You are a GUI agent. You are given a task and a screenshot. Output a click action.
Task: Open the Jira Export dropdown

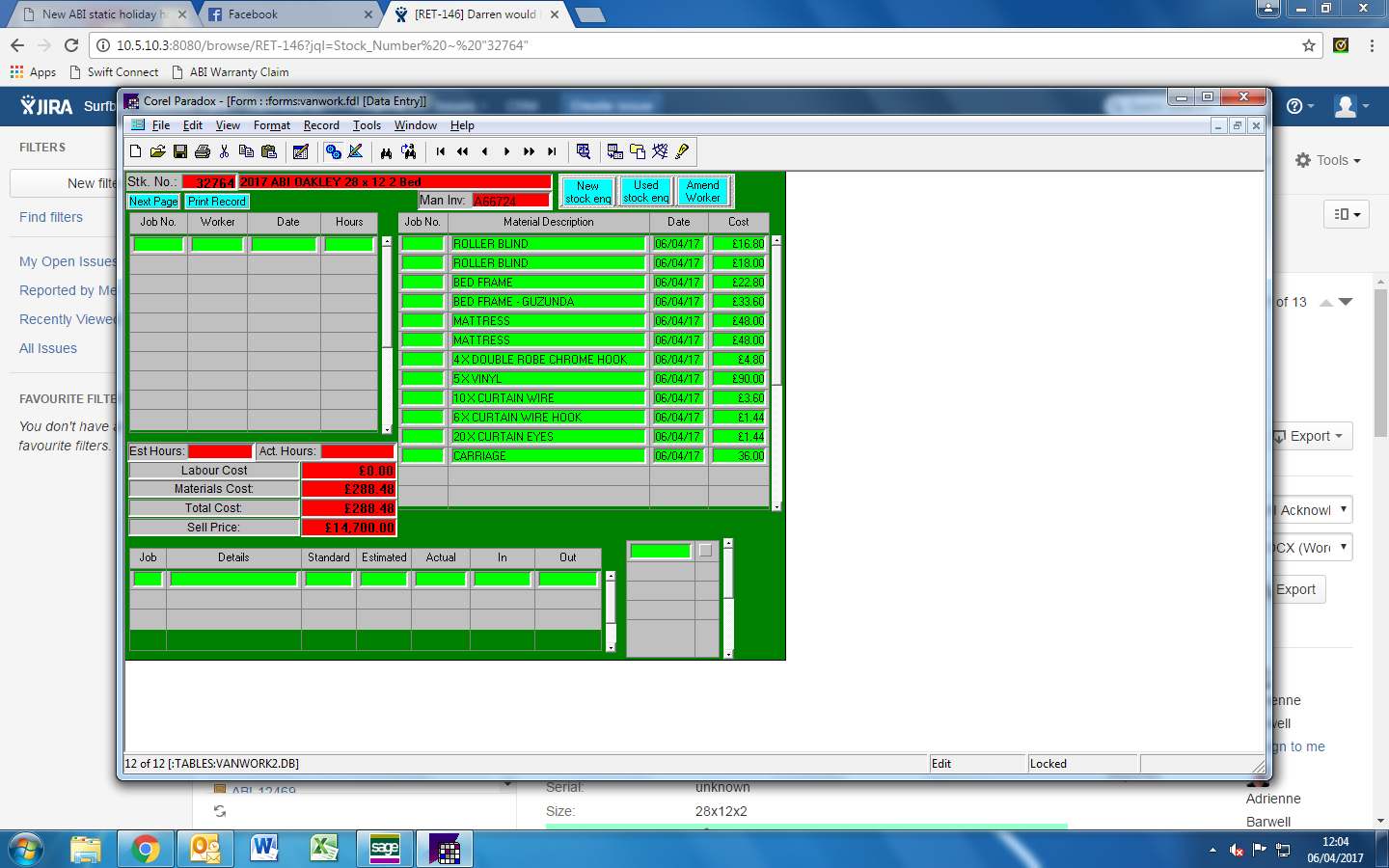(x=1312, y=436)
